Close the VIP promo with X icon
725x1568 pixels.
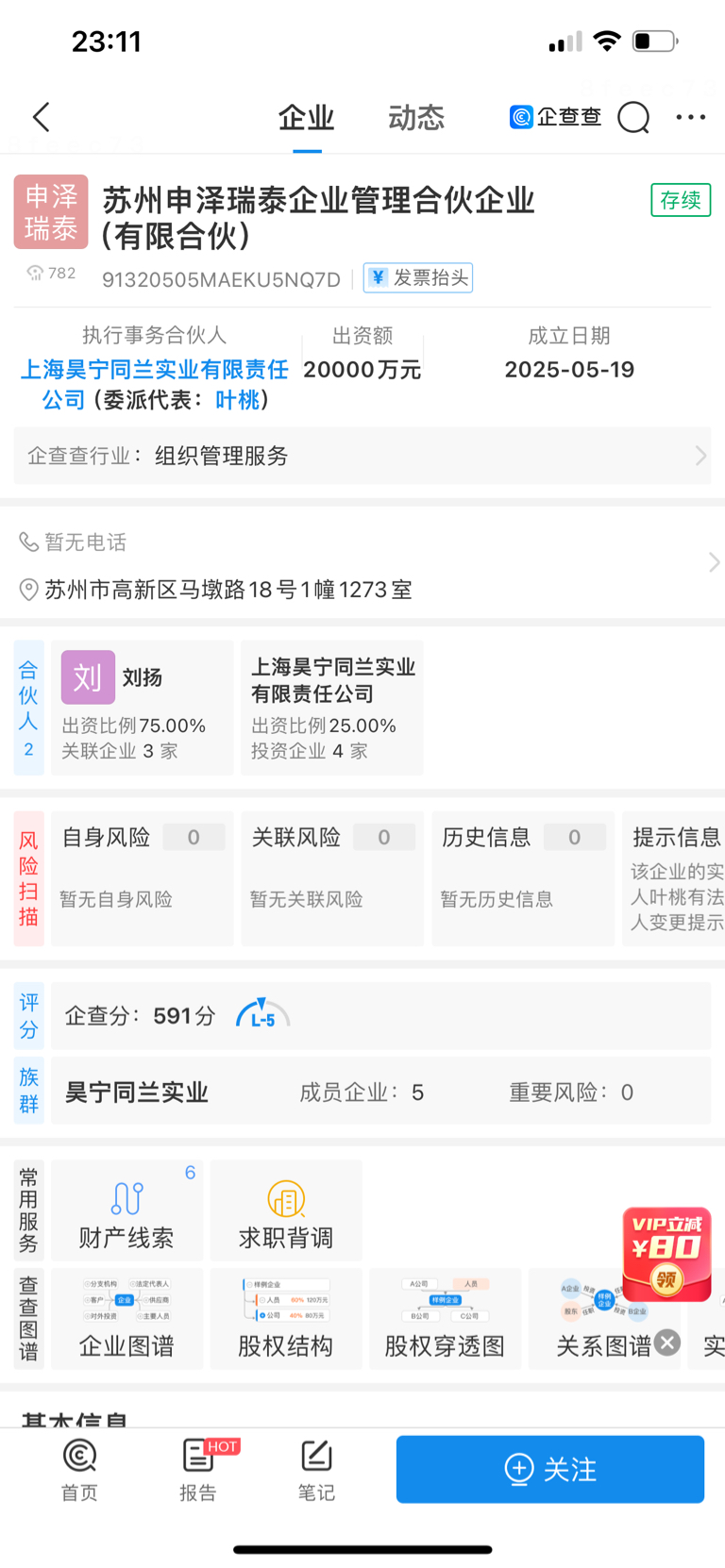click(x=667, y=1343)
